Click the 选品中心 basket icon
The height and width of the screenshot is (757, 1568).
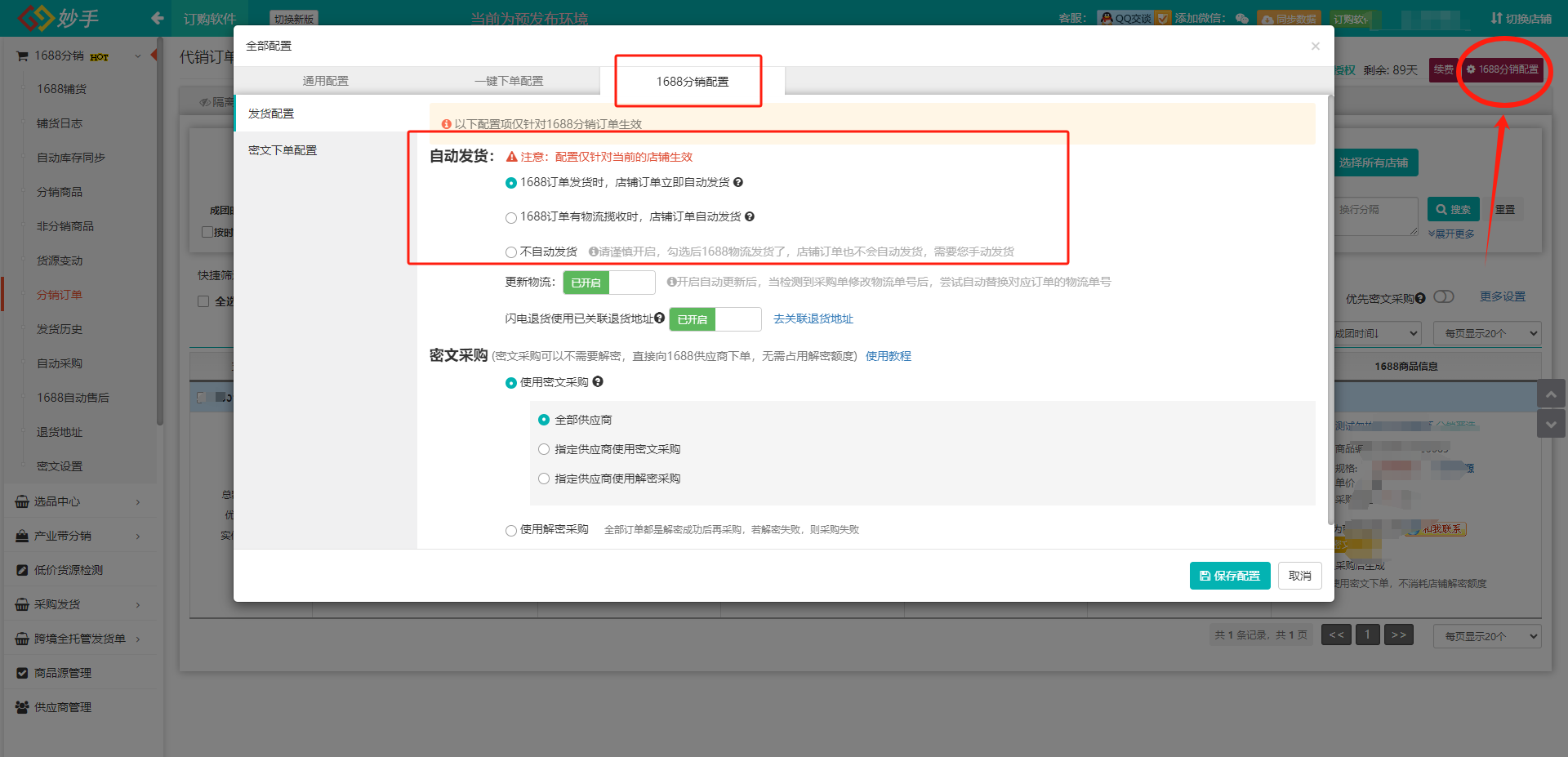(22, 501)
